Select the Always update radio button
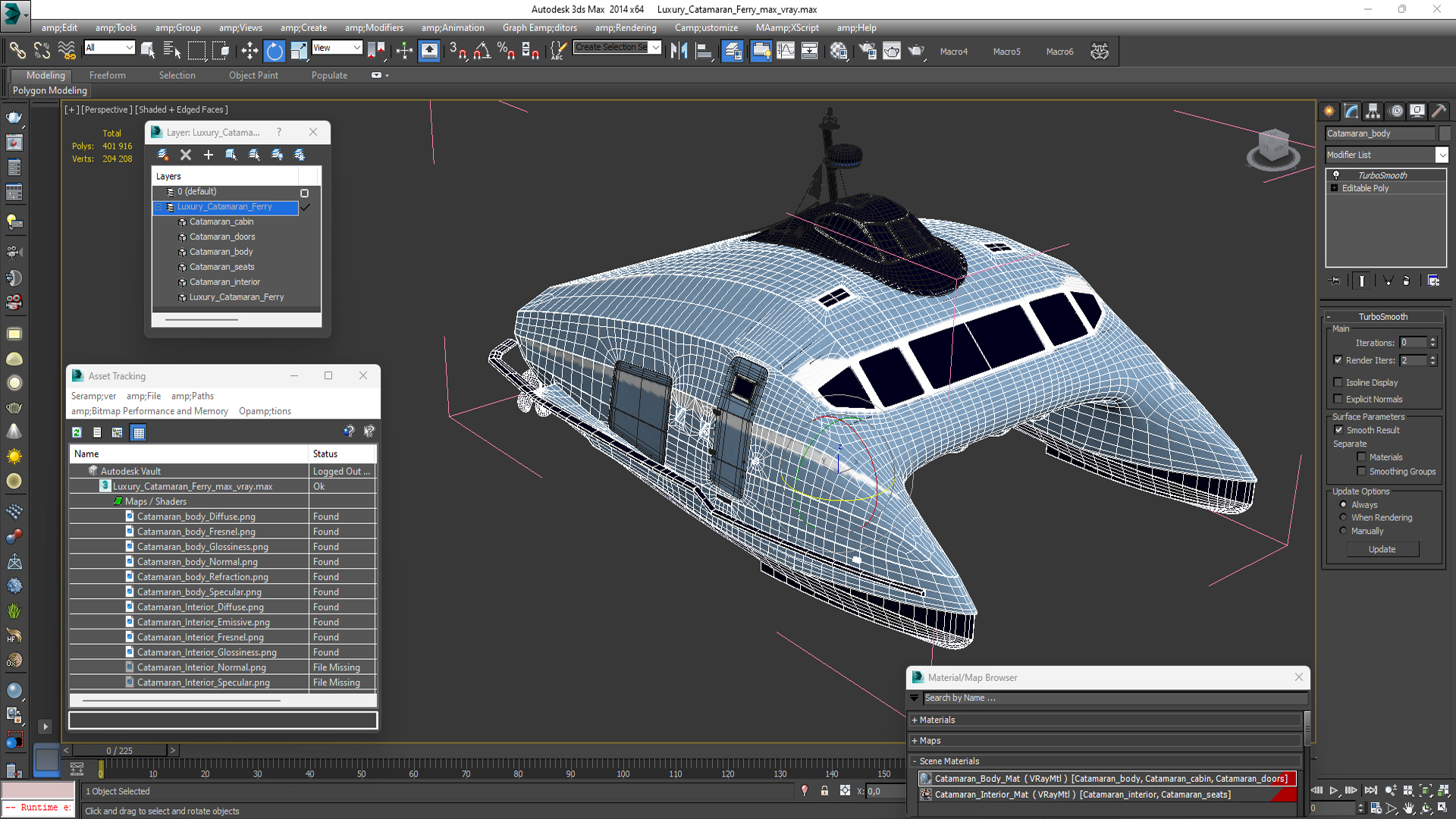 pos(1343,504)
